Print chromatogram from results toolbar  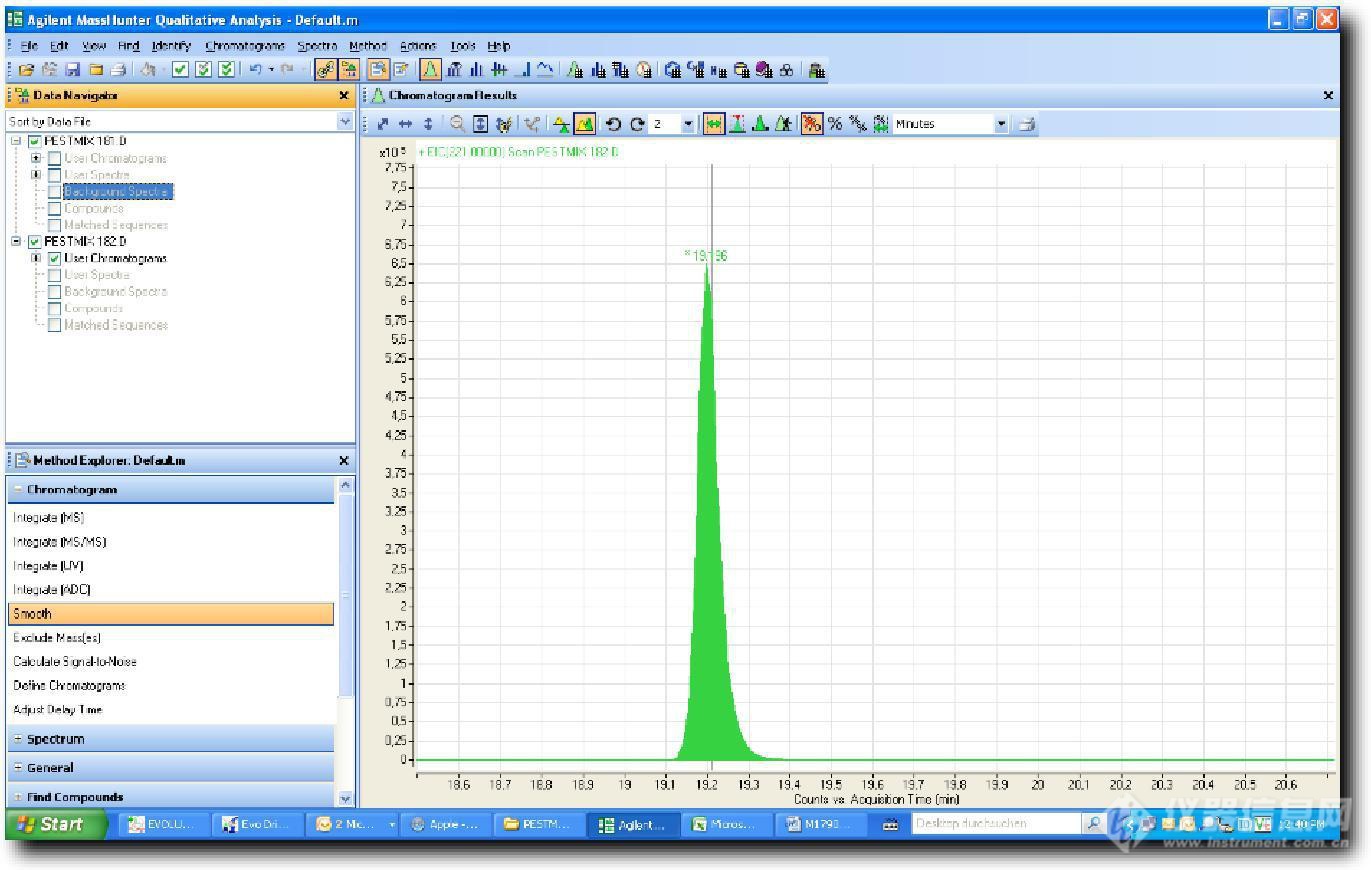[x=1027, y=124]
